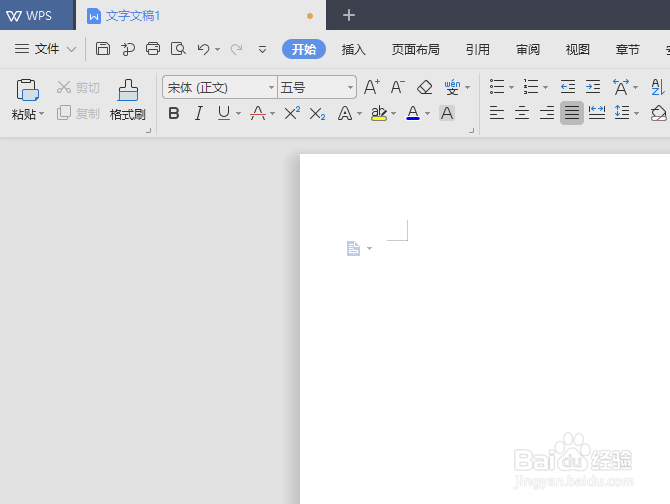
Task: Click the paragraph shading bucket icon
Action: [x=658, y=114]
